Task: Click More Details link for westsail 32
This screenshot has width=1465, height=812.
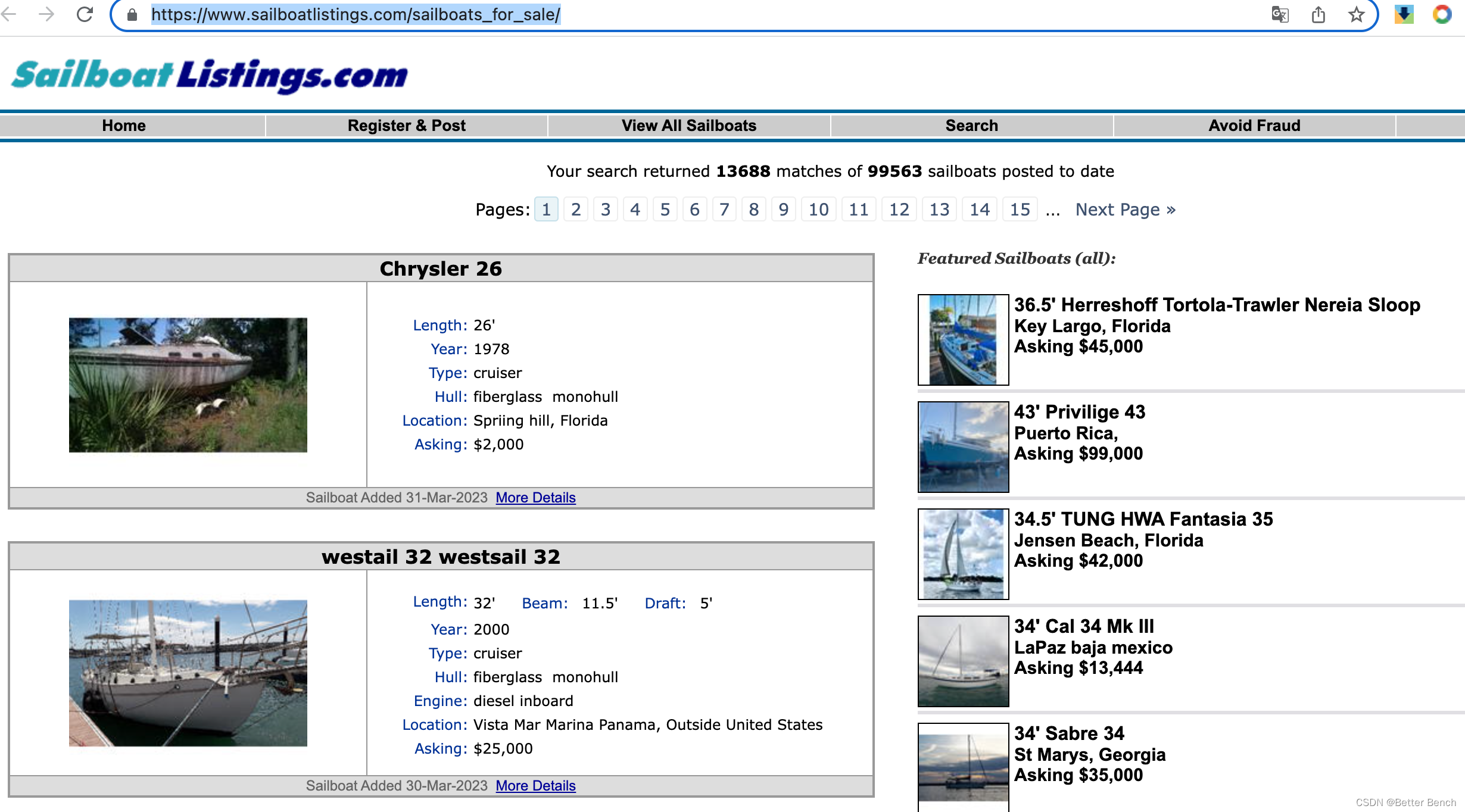Action: [537, 784]
